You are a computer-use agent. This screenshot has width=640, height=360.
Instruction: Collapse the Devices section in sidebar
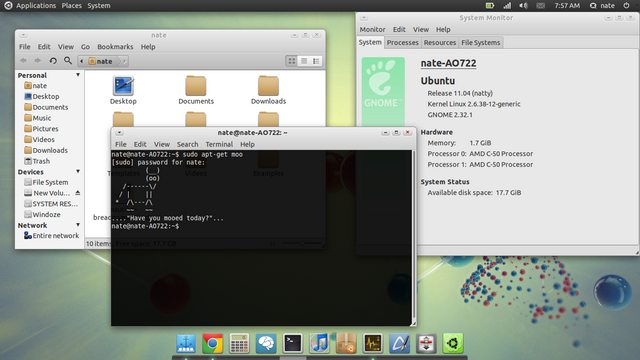pyautogui.click(x=78, y=171)
